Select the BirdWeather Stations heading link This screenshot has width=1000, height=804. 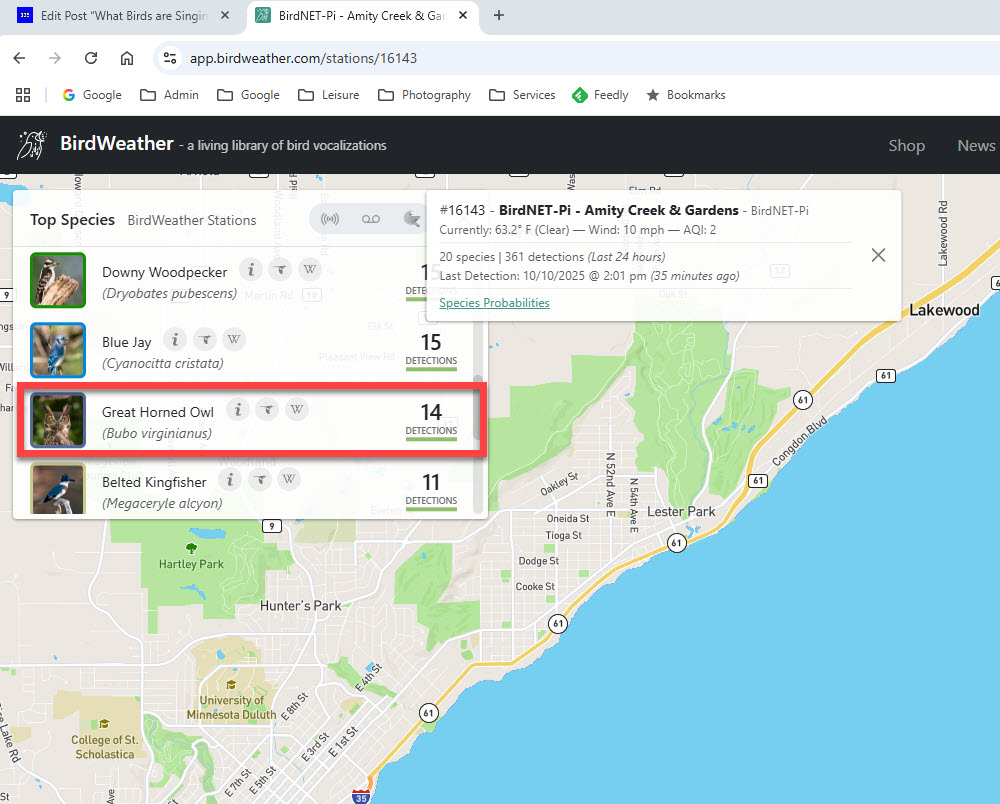pos(192,220)
